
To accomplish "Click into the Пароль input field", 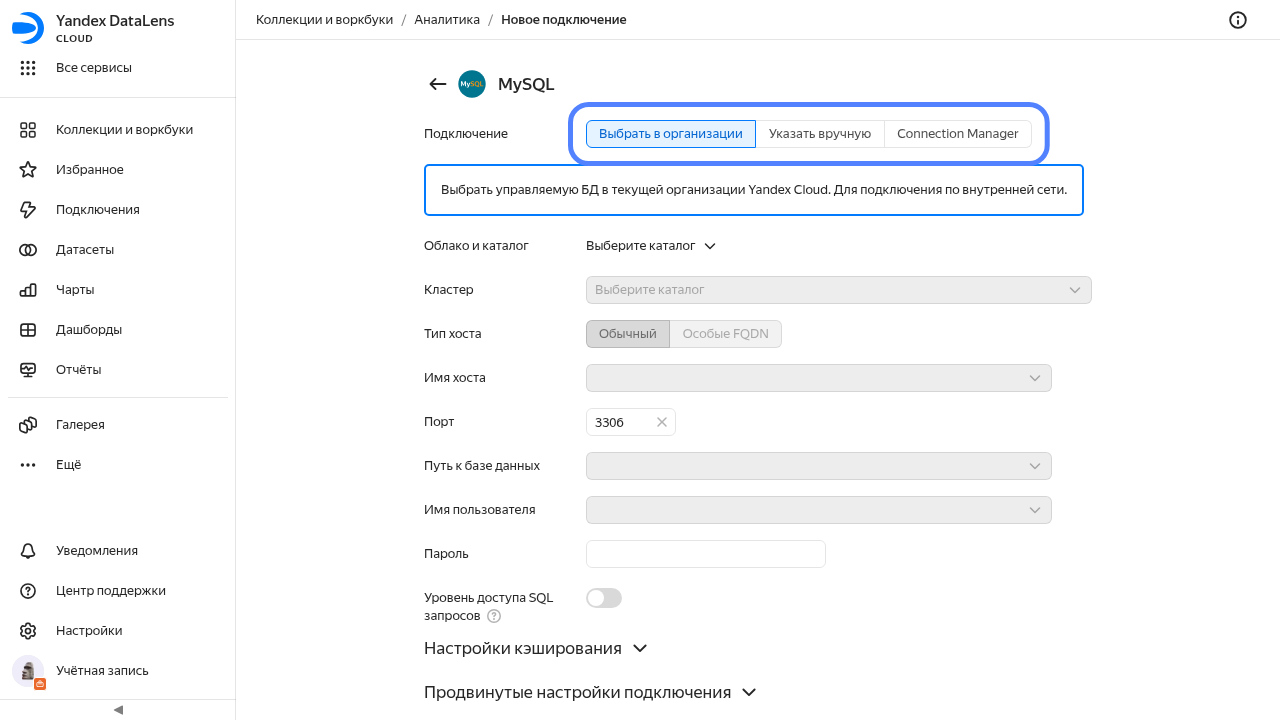I will click(706, 554).
